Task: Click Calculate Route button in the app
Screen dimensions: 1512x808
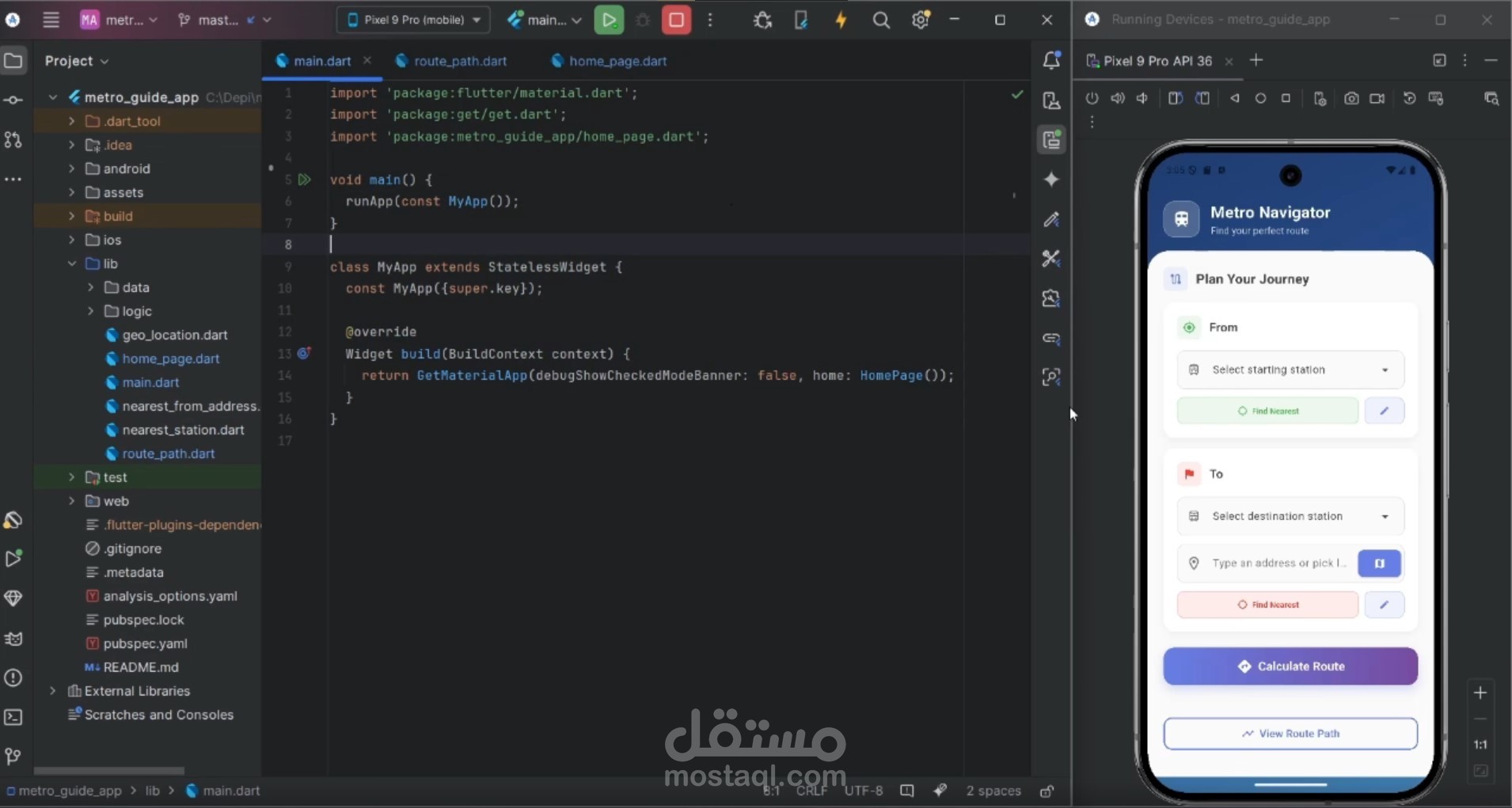Action: coord(1290,666)
